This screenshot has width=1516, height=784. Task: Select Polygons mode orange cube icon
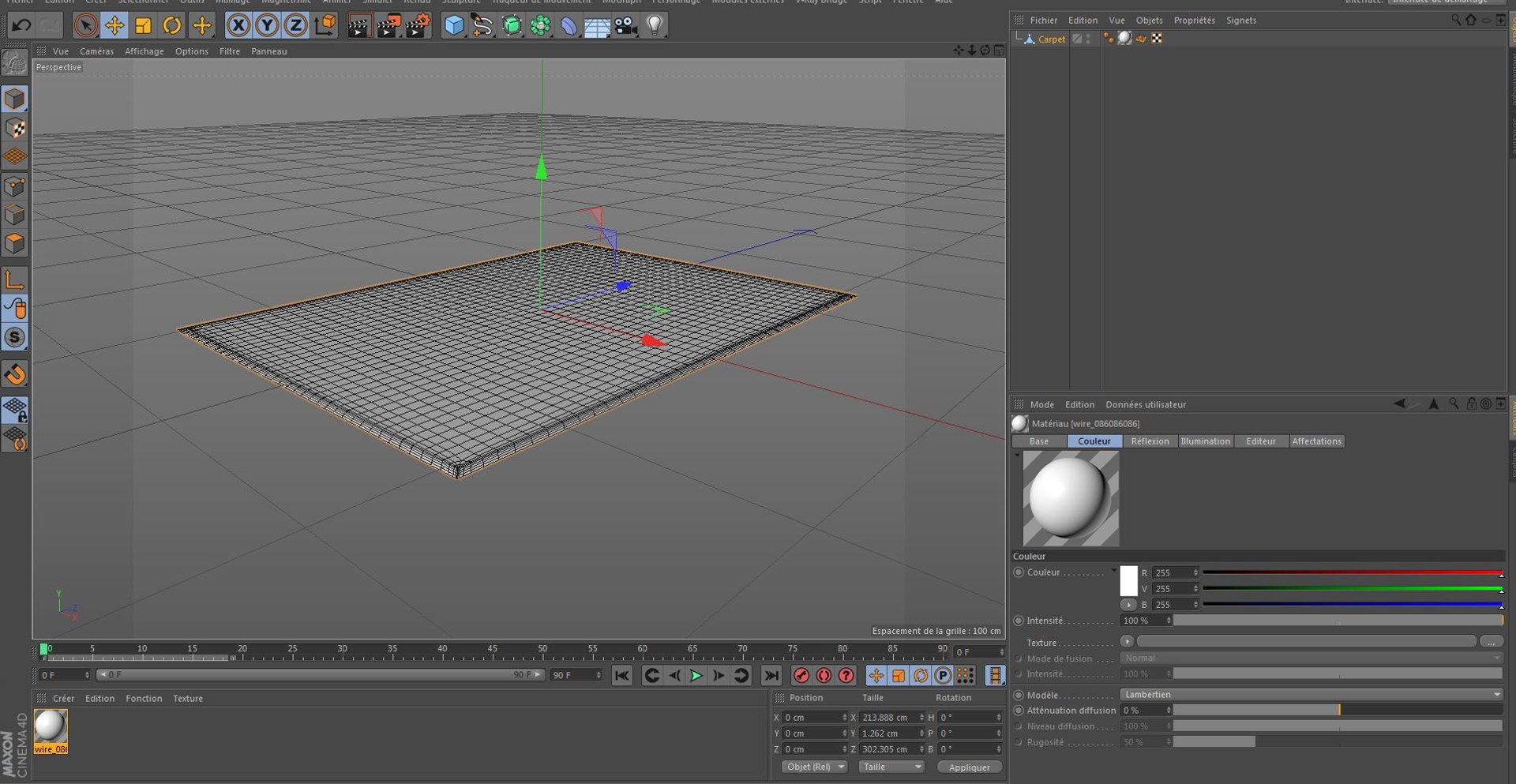pos(15,243)
